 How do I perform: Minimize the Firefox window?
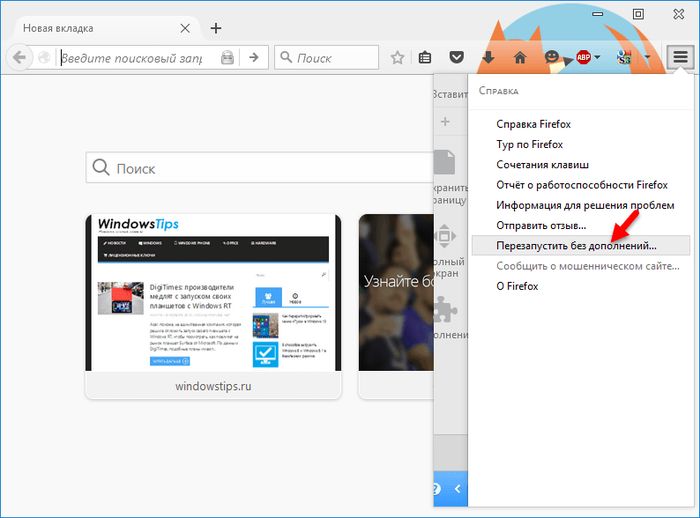(597, 14)
